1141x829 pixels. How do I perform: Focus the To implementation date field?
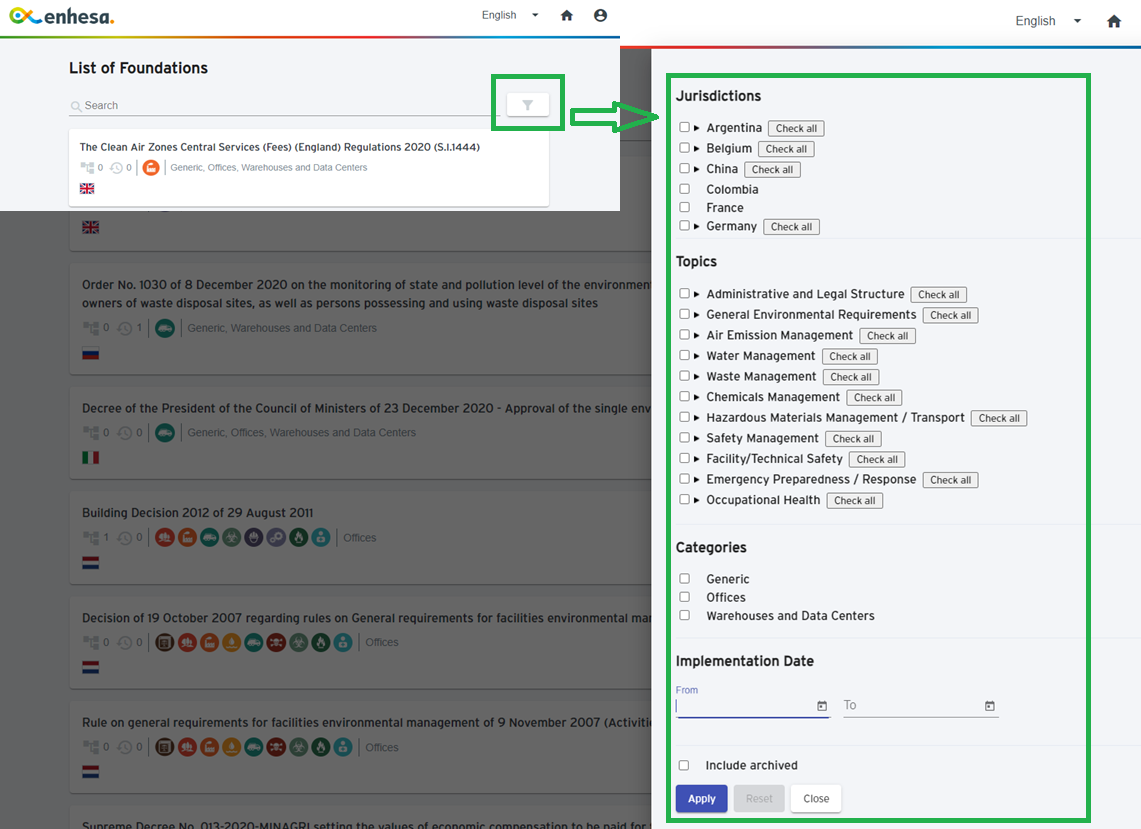click(921, 706)
